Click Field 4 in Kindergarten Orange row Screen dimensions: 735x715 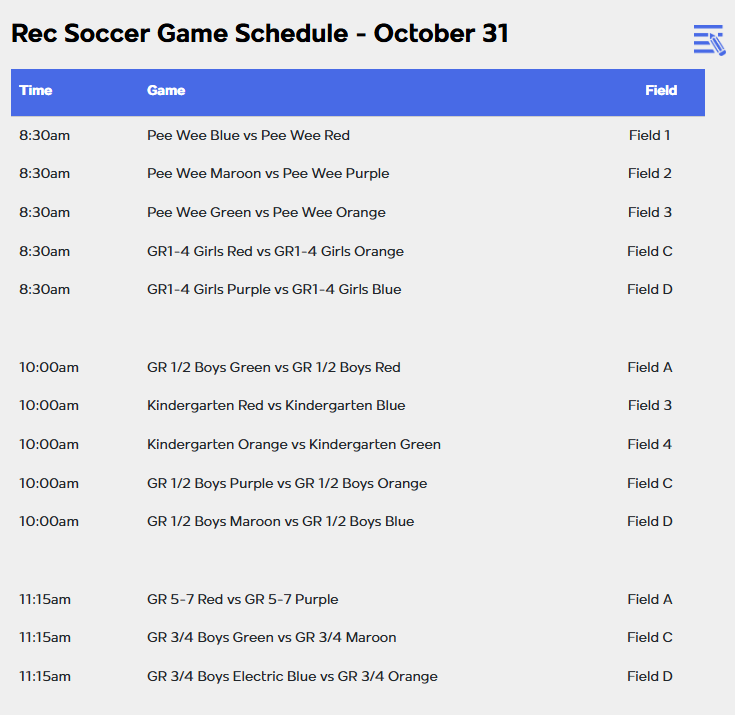coord(650,444)
